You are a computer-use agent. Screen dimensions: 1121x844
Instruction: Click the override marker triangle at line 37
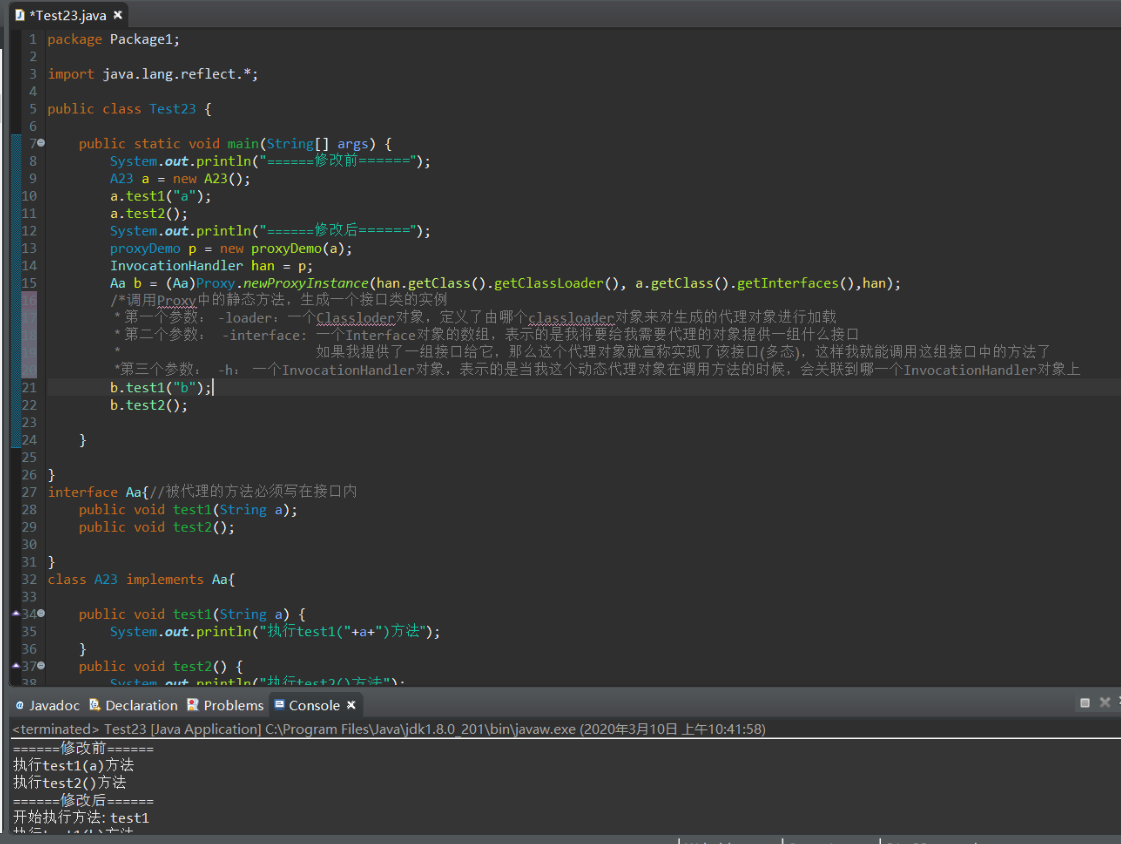pyautogui.click(x=16, y=666)
